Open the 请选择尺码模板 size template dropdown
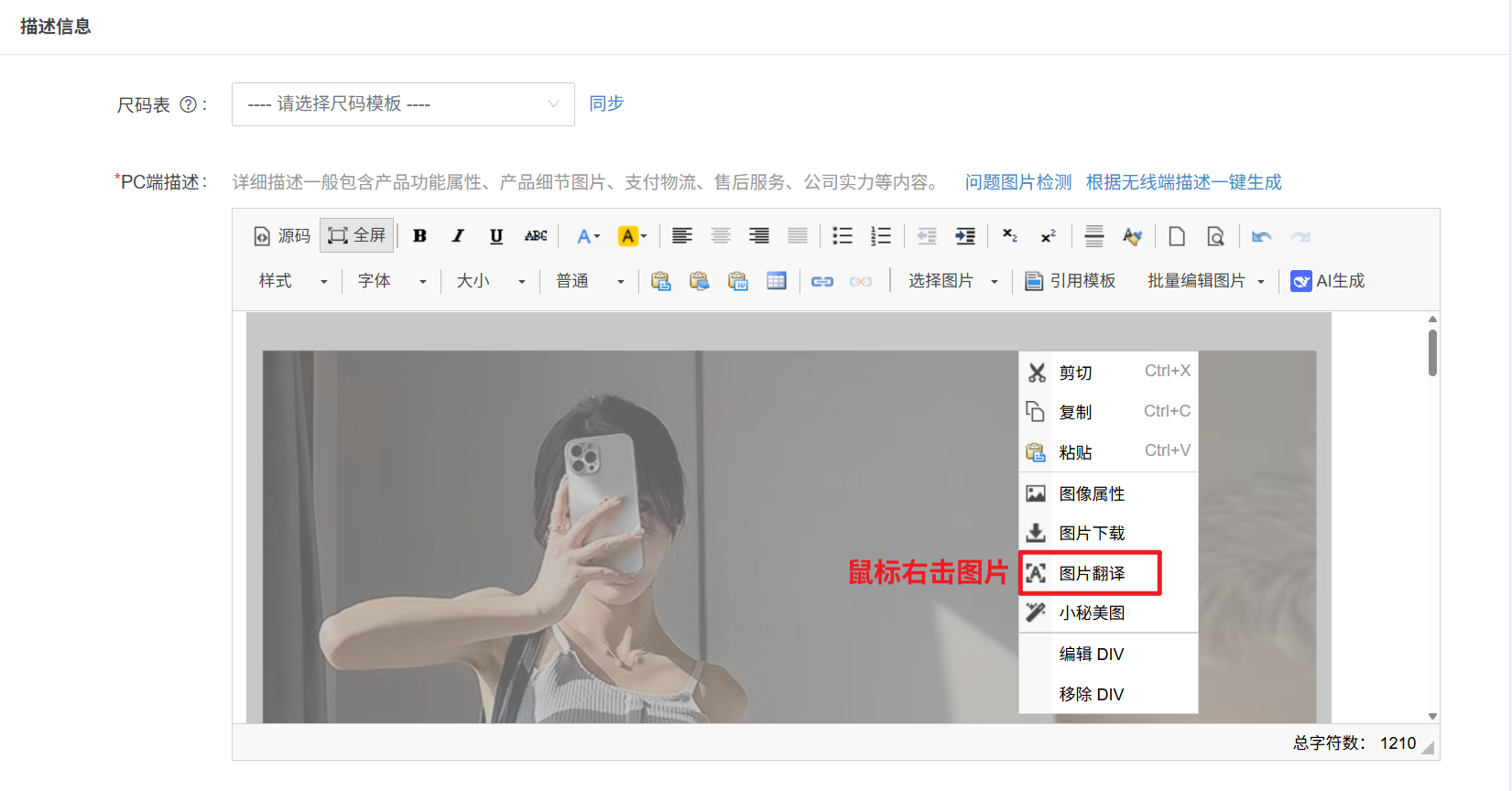The height and width of the screenshot is (791, 1512). click(403, 104)
